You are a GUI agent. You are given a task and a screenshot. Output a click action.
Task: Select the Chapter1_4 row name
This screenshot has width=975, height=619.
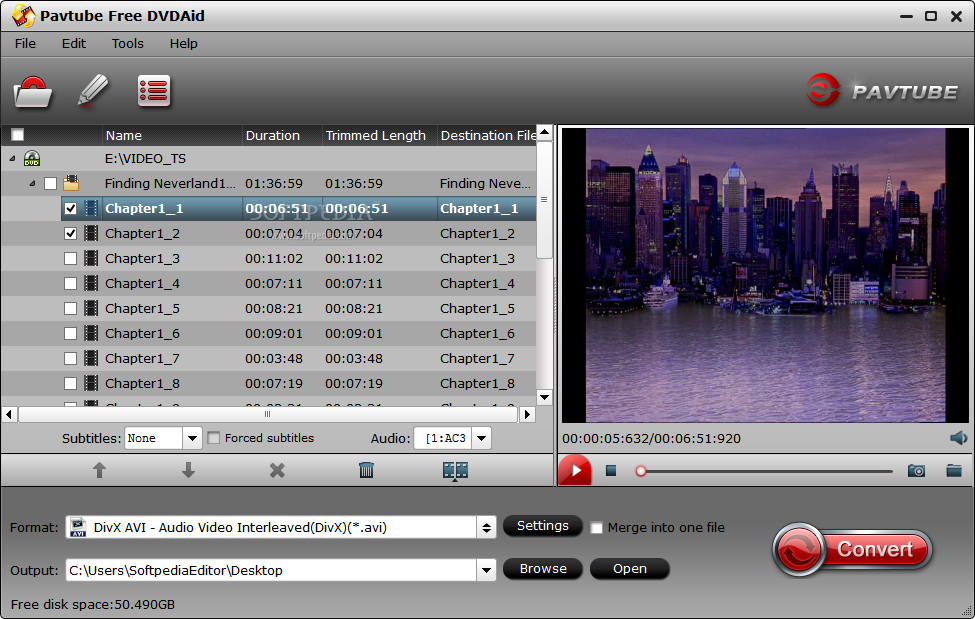(142, 284)
